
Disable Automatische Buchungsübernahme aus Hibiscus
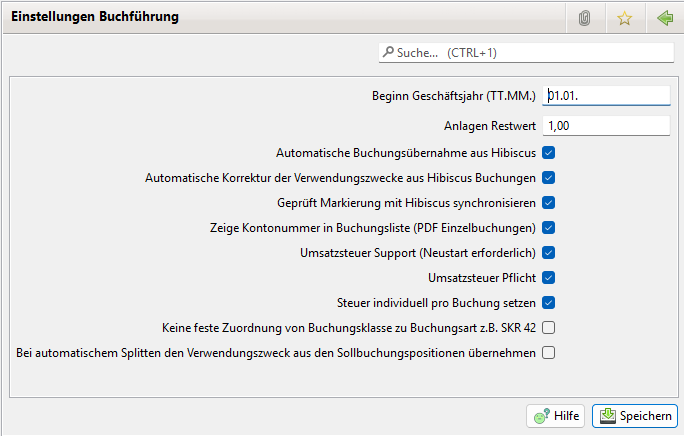(x=549, y=153)
